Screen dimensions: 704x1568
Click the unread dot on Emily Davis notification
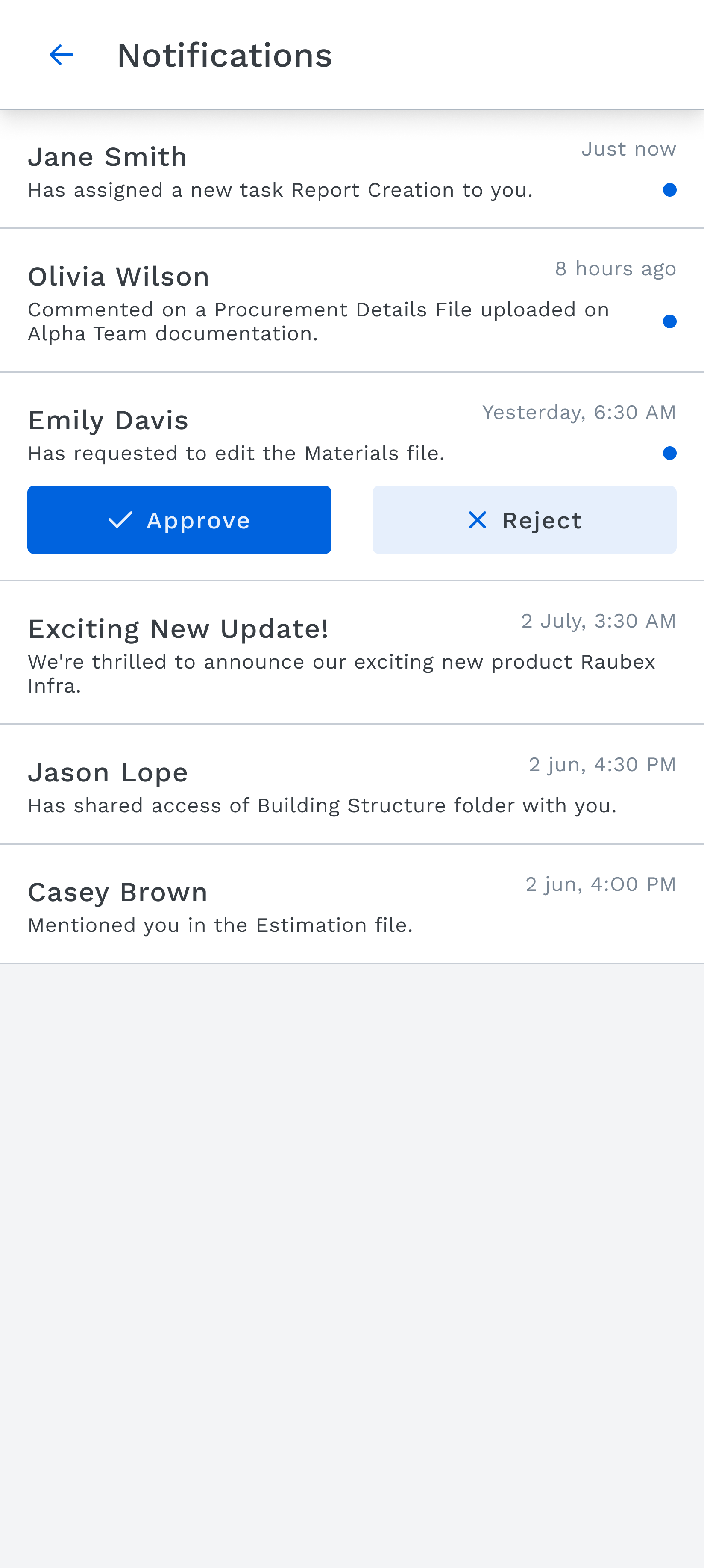[x=669, y=453]
